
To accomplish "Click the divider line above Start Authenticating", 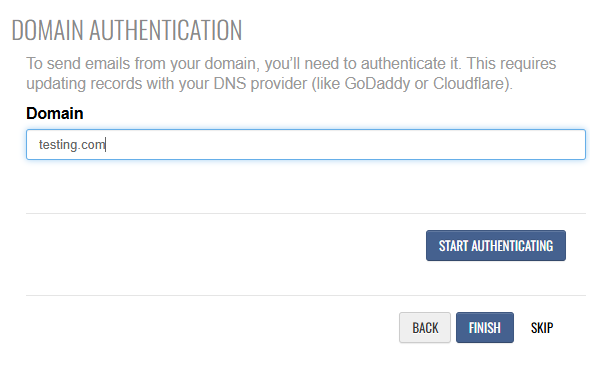I will [306, 213].
